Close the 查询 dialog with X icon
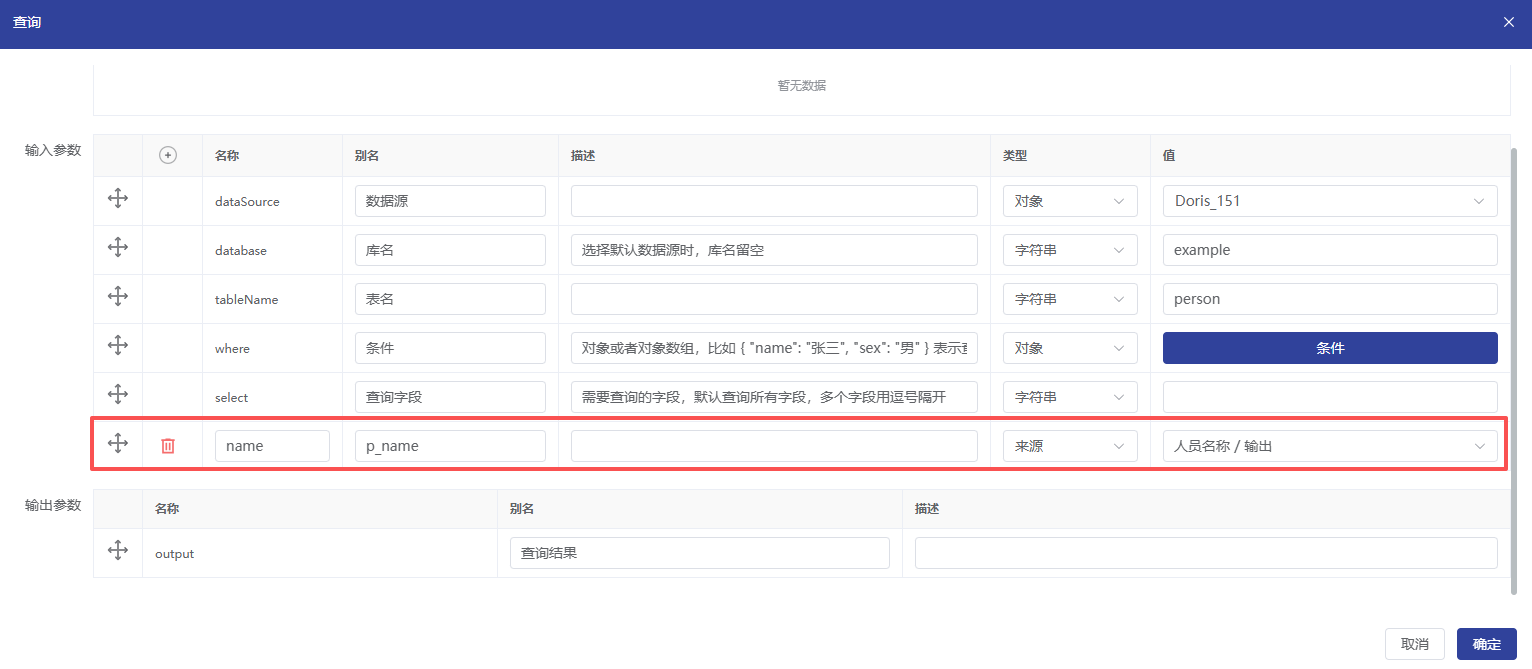This screenshot has width=1532, height=669. point(1509,22)
